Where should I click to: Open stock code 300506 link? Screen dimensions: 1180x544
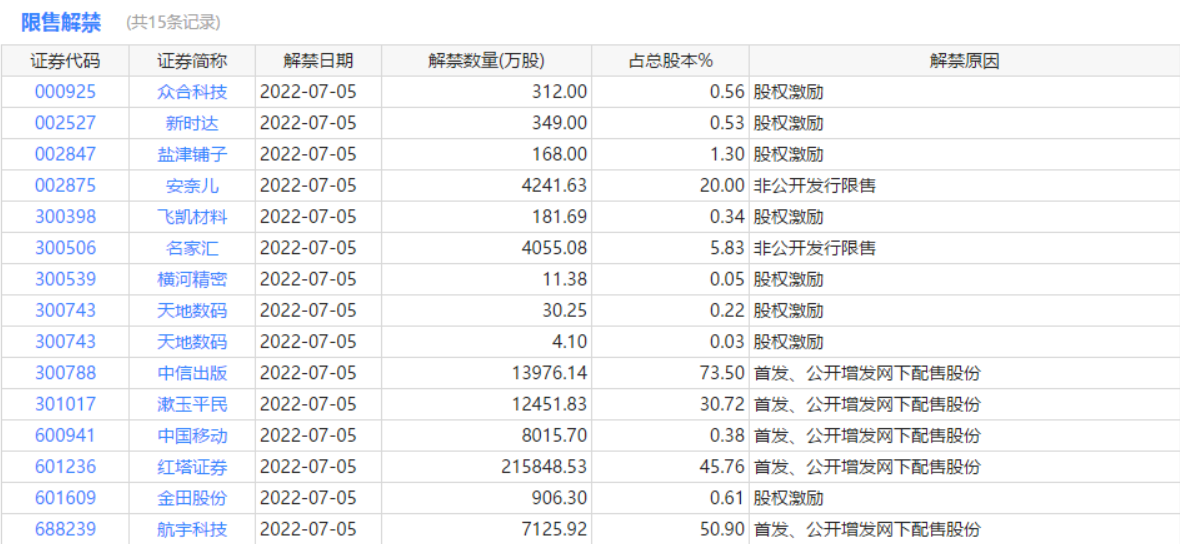tap(65, 248)
